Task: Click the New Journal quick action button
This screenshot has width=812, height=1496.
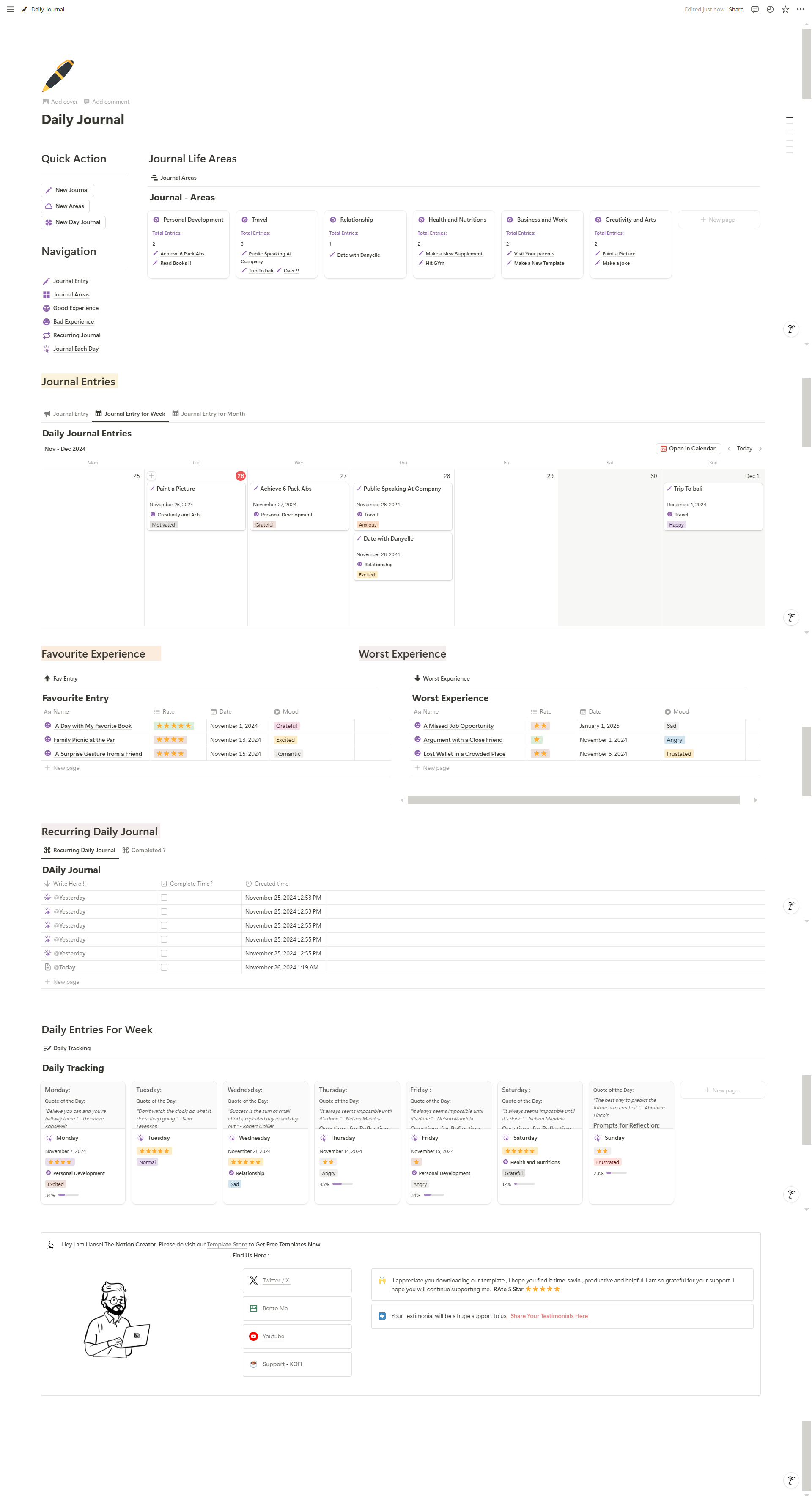Action: pos(67,190)
